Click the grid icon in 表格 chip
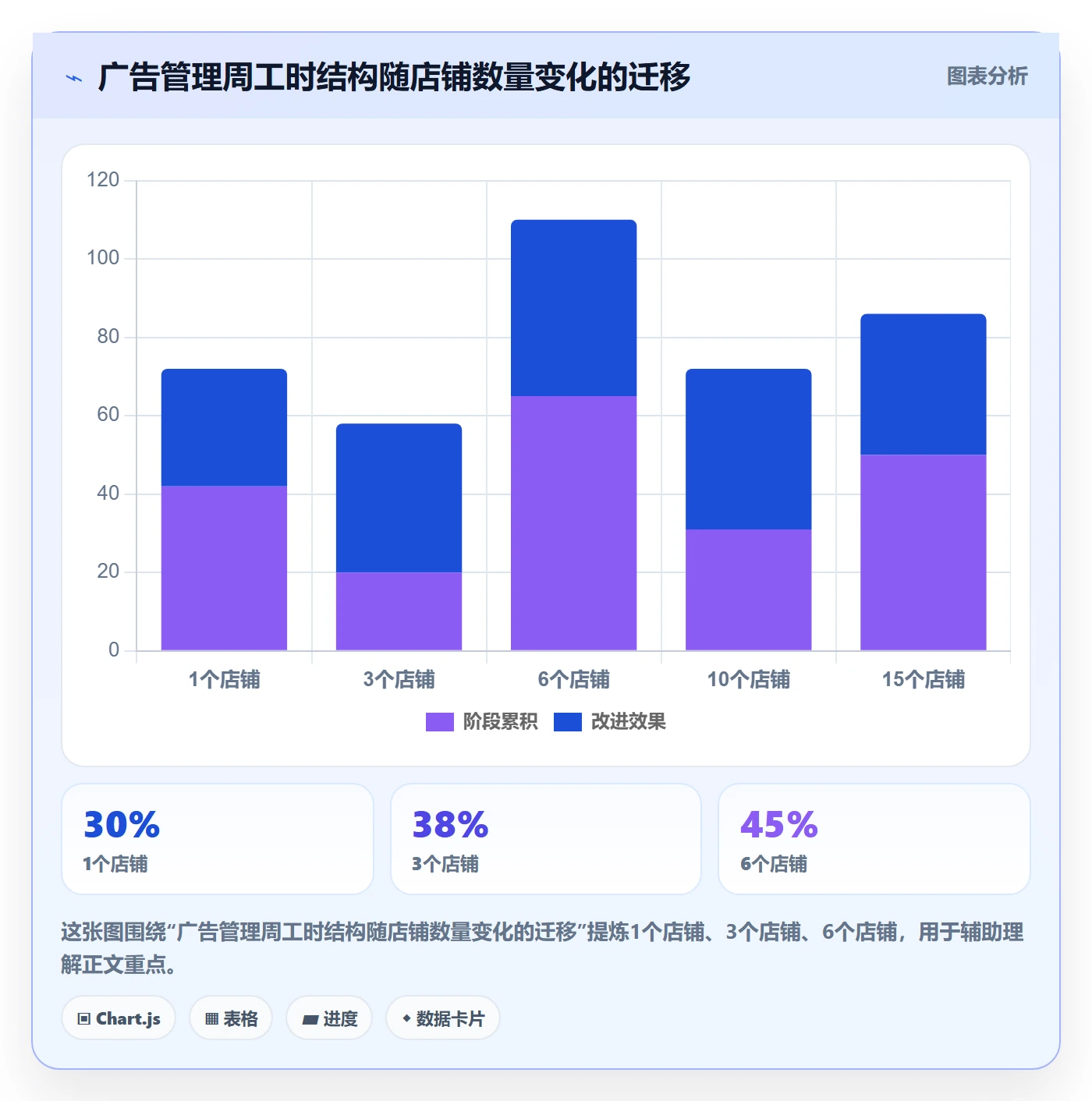Viewport: 1092px width, 1101px height. (211, 1019)
